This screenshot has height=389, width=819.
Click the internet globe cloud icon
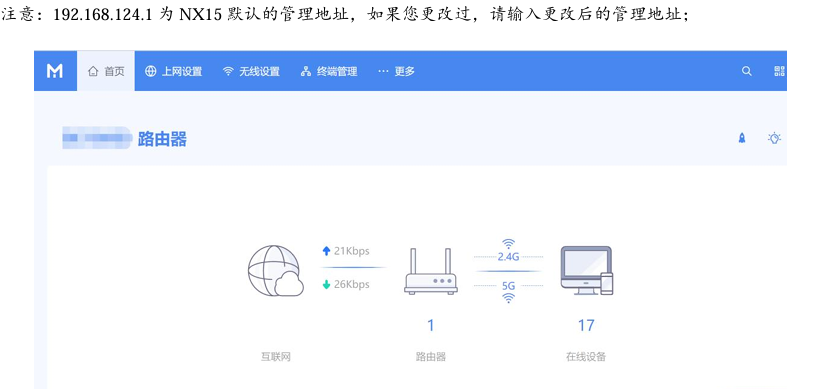coord(275,271)
